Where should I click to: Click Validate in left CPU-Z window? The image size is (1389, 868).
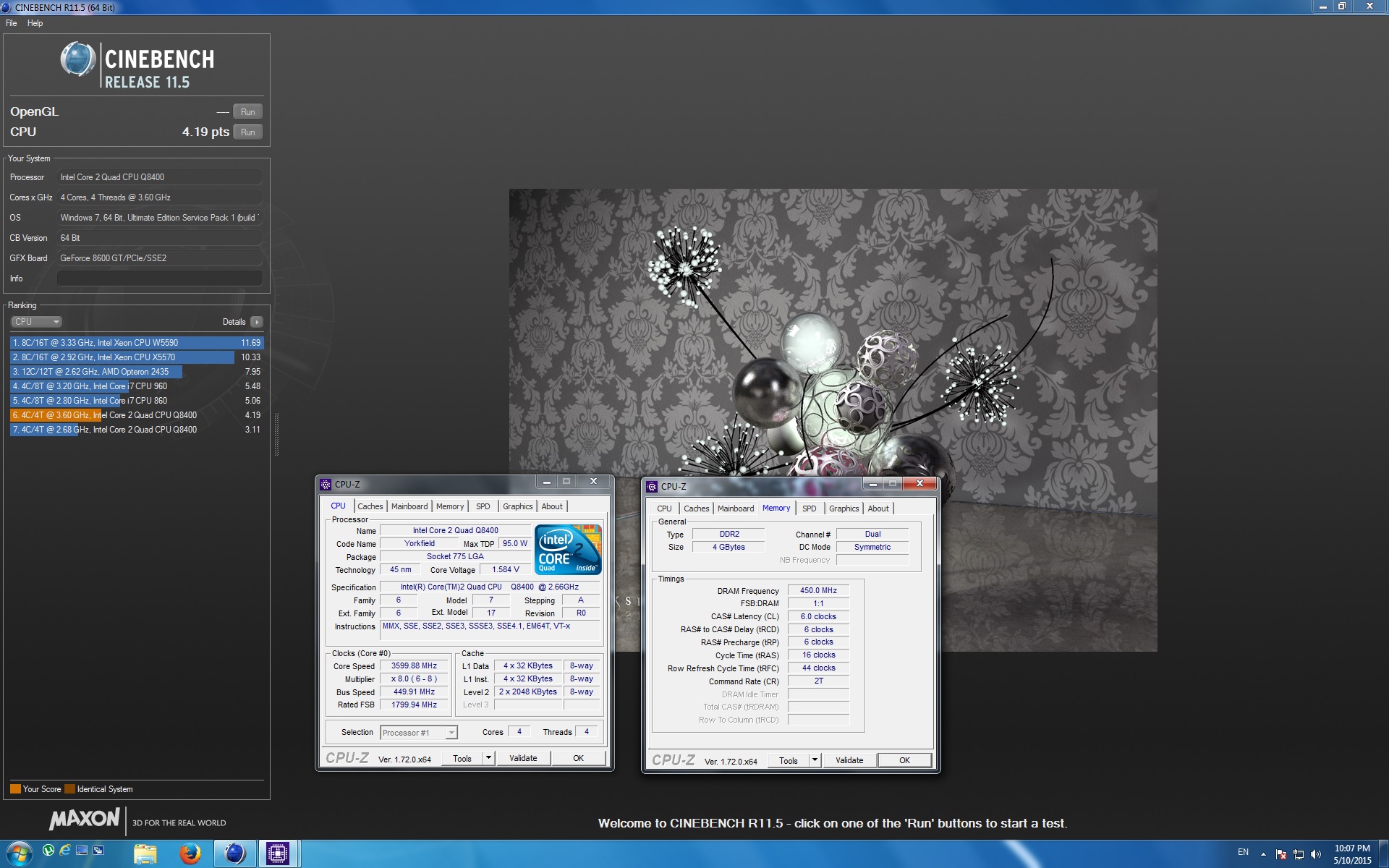point(523,758)
